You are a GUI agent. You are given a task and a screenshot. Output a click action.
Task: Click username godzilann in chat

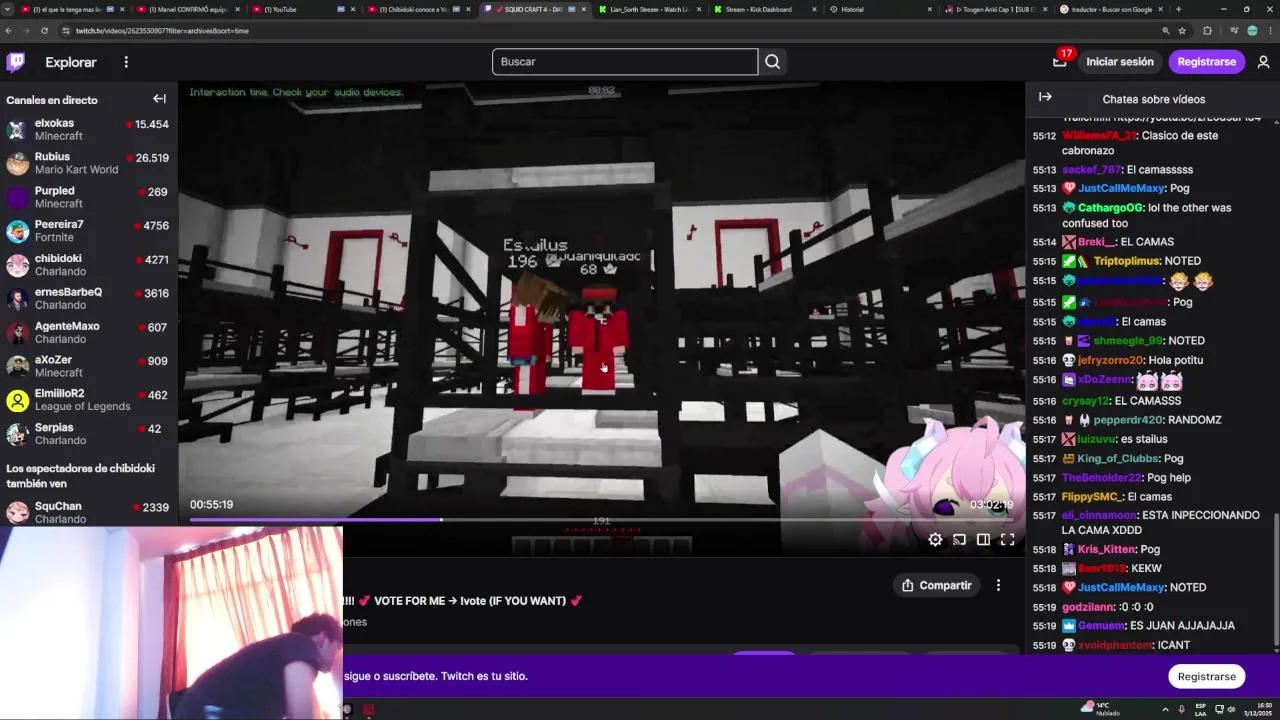(x=1087, y=607)
